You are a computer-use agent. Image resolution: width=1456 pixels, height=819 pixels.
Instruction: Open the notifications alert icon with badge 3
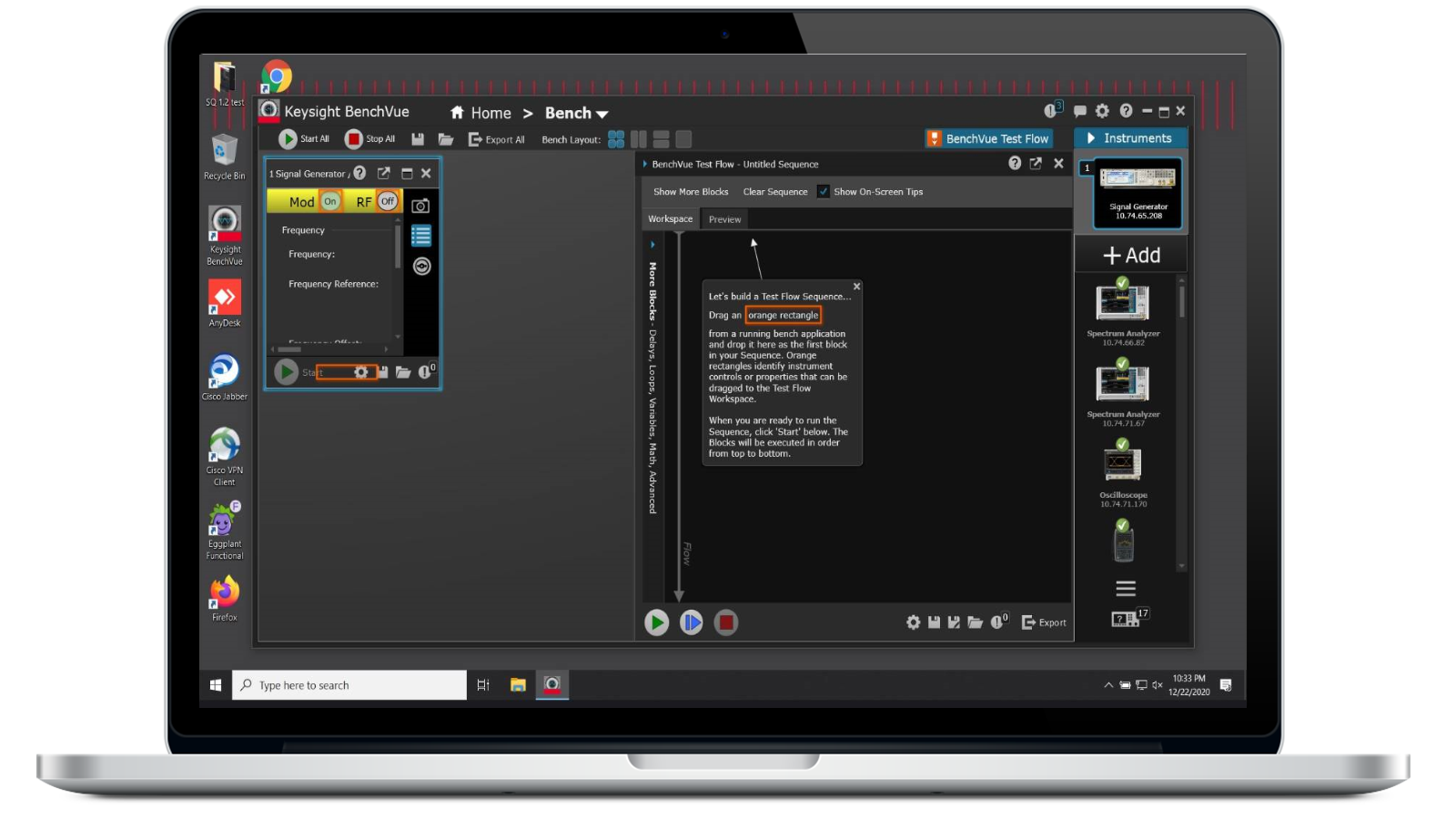[1052, 110]
